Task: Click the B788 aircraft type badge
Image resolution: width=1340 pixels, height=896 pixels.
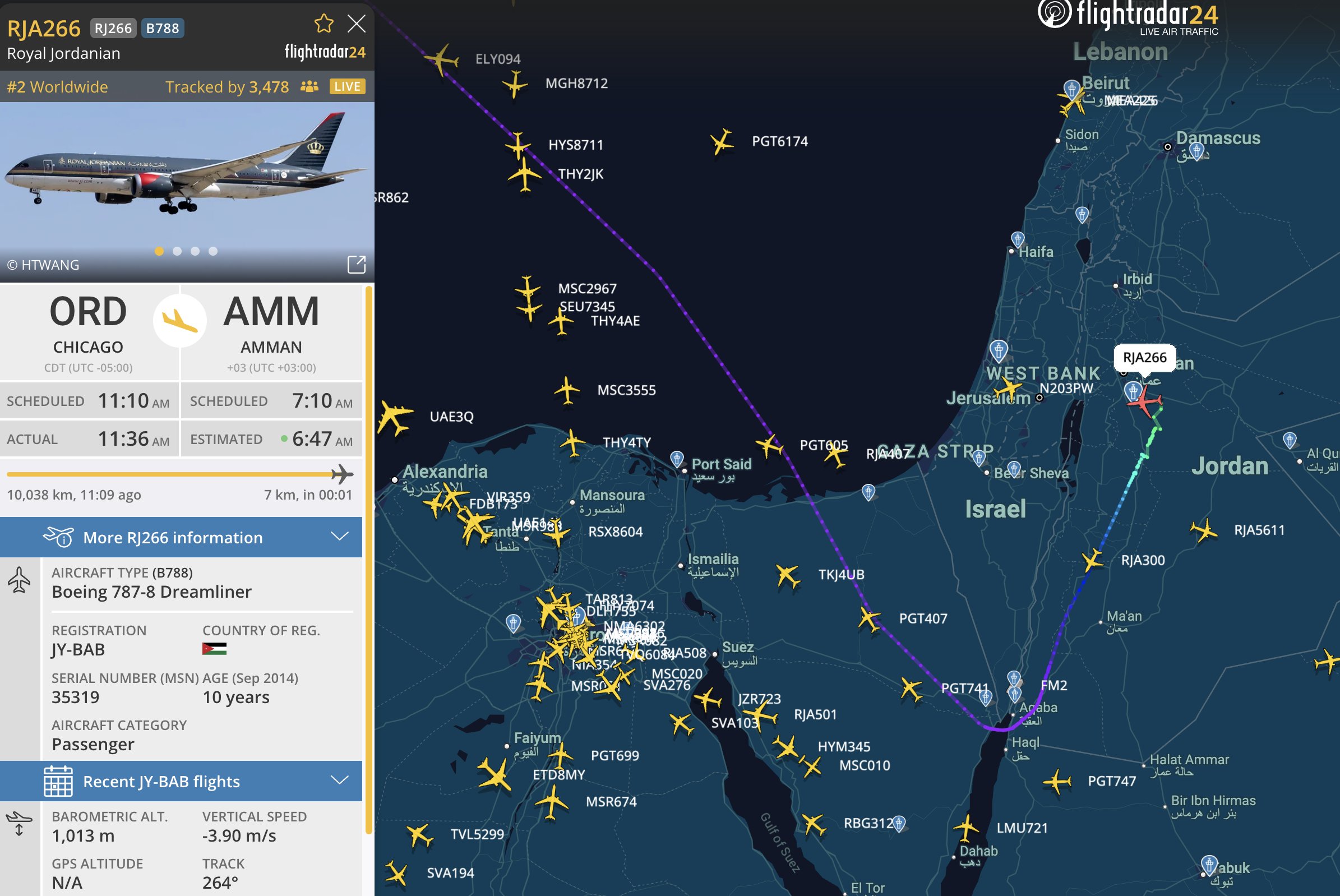Action: [162, 28]
